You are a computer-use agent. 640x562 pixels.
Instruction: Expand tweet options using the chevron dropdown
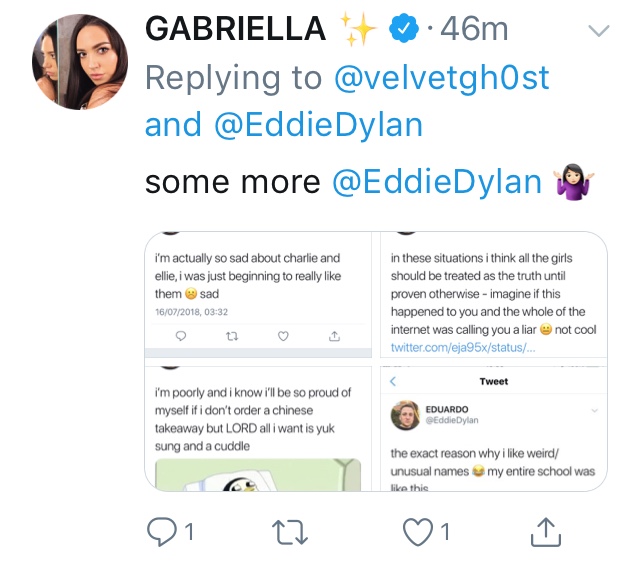click(x=598, y=31)
